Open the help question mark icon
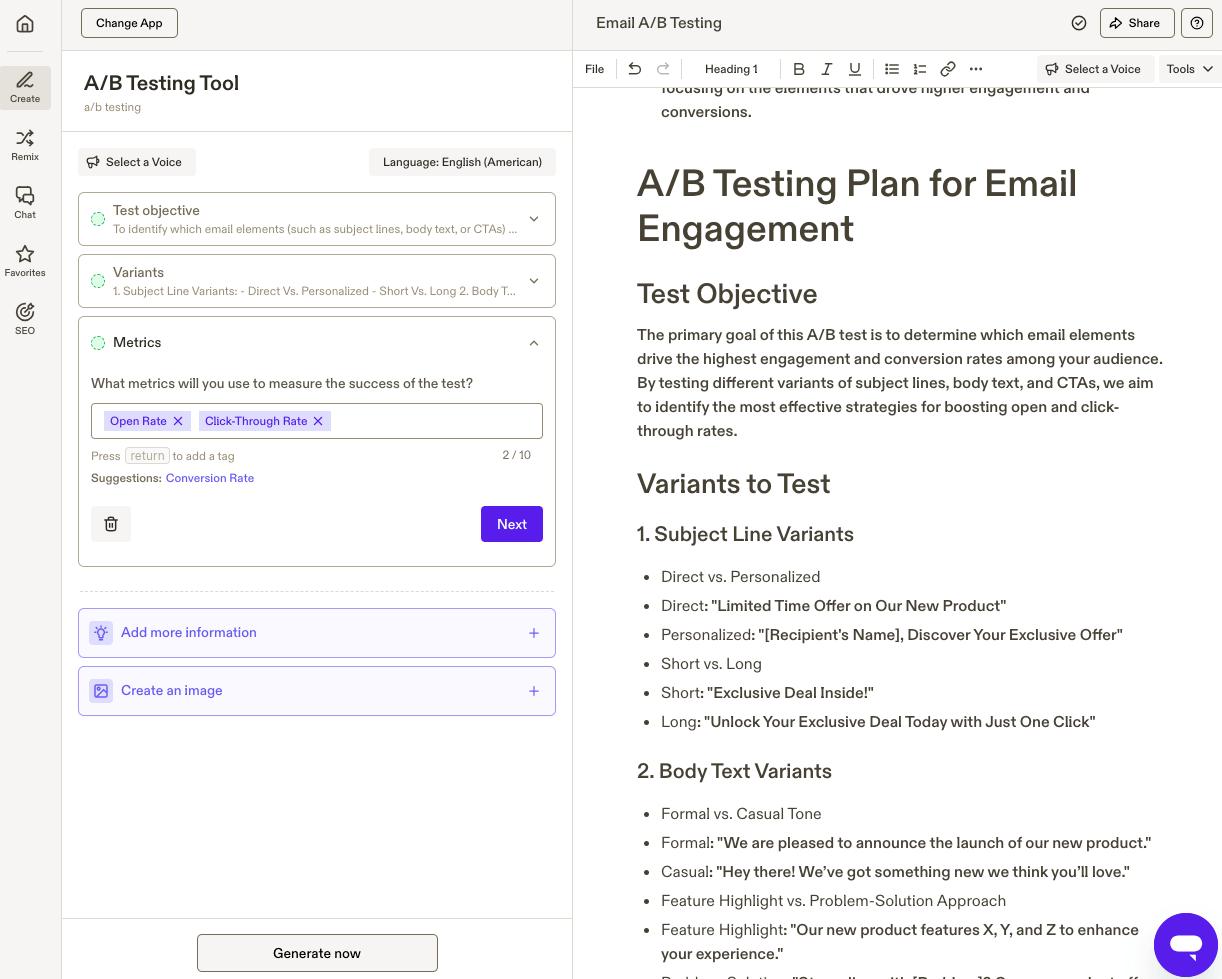The image size is (1222, 979). pos(1197,23)
